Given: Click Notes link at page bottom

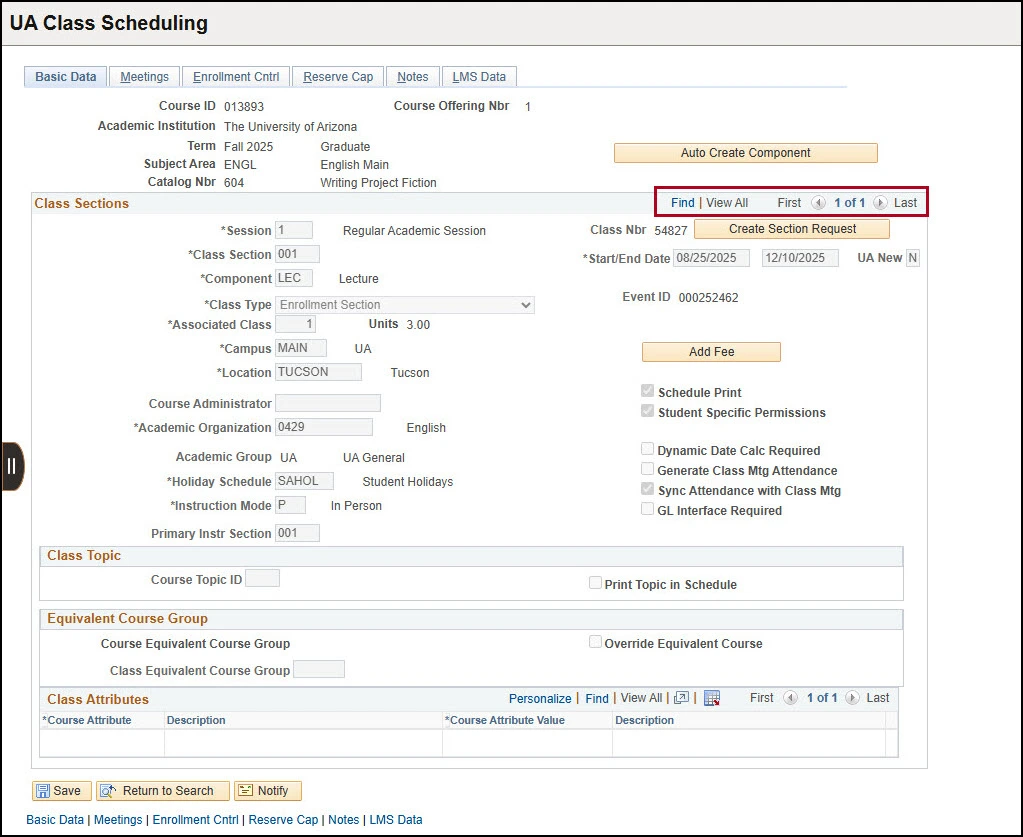Looking at the screenshot, I should click(x=344, y=820).
